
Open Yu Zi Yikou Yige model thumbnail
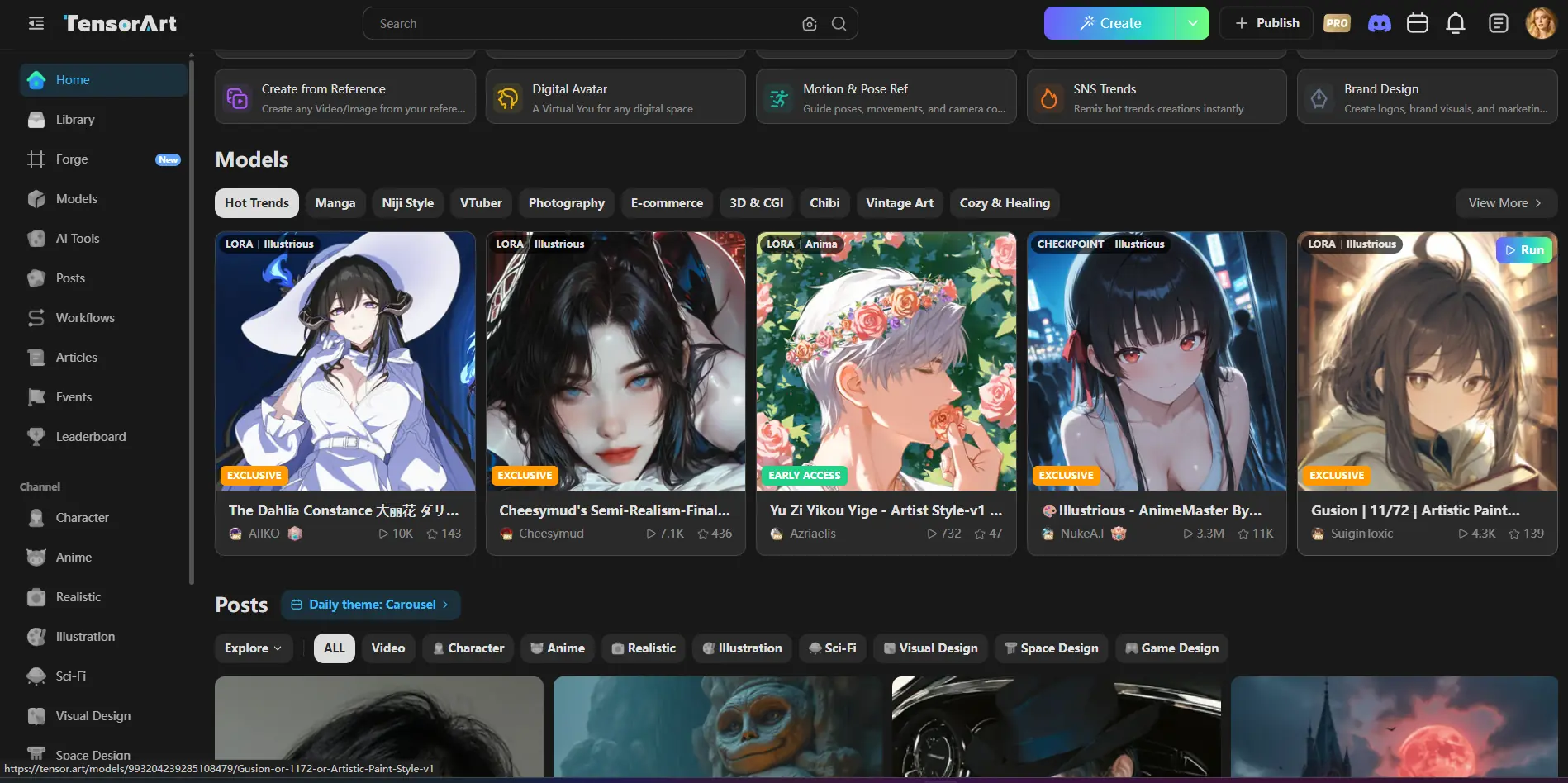tap(886, 361)
